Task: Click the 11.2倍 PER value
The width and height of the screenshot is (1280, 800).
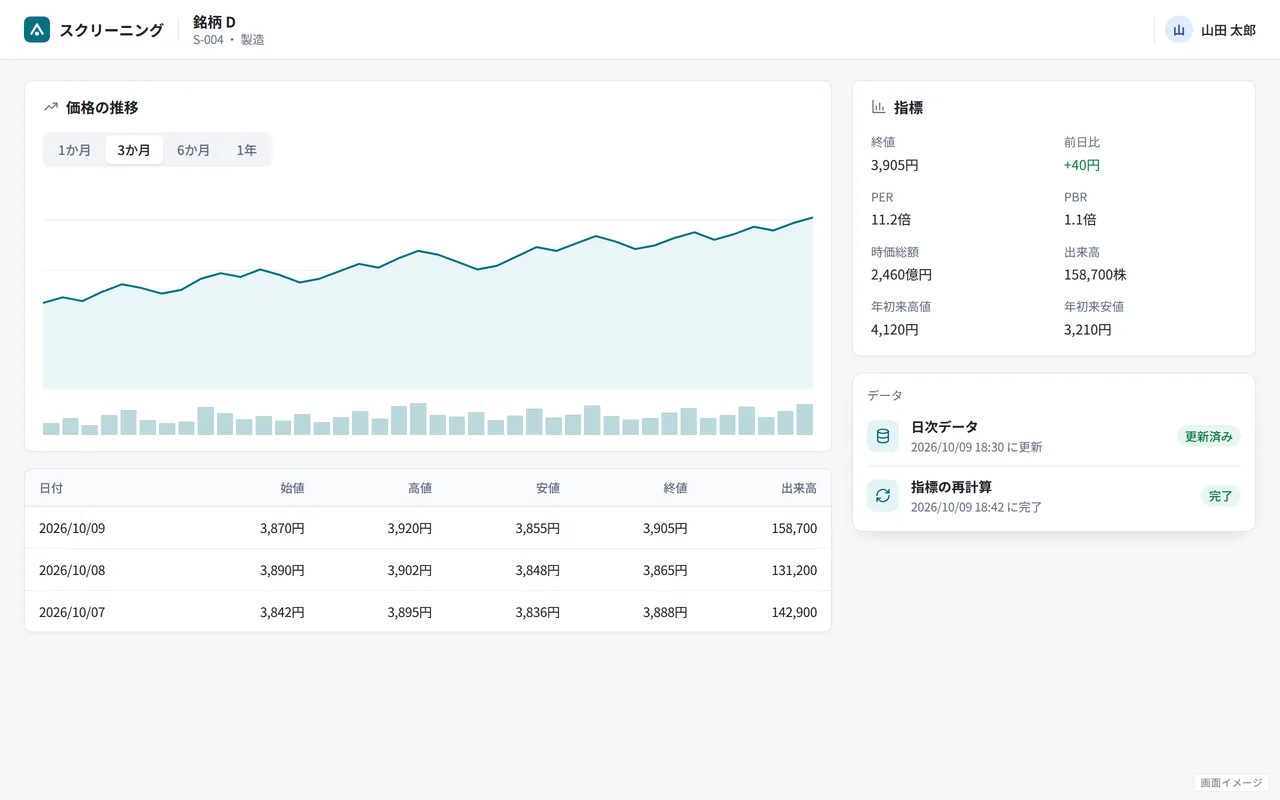Action: 891,220
